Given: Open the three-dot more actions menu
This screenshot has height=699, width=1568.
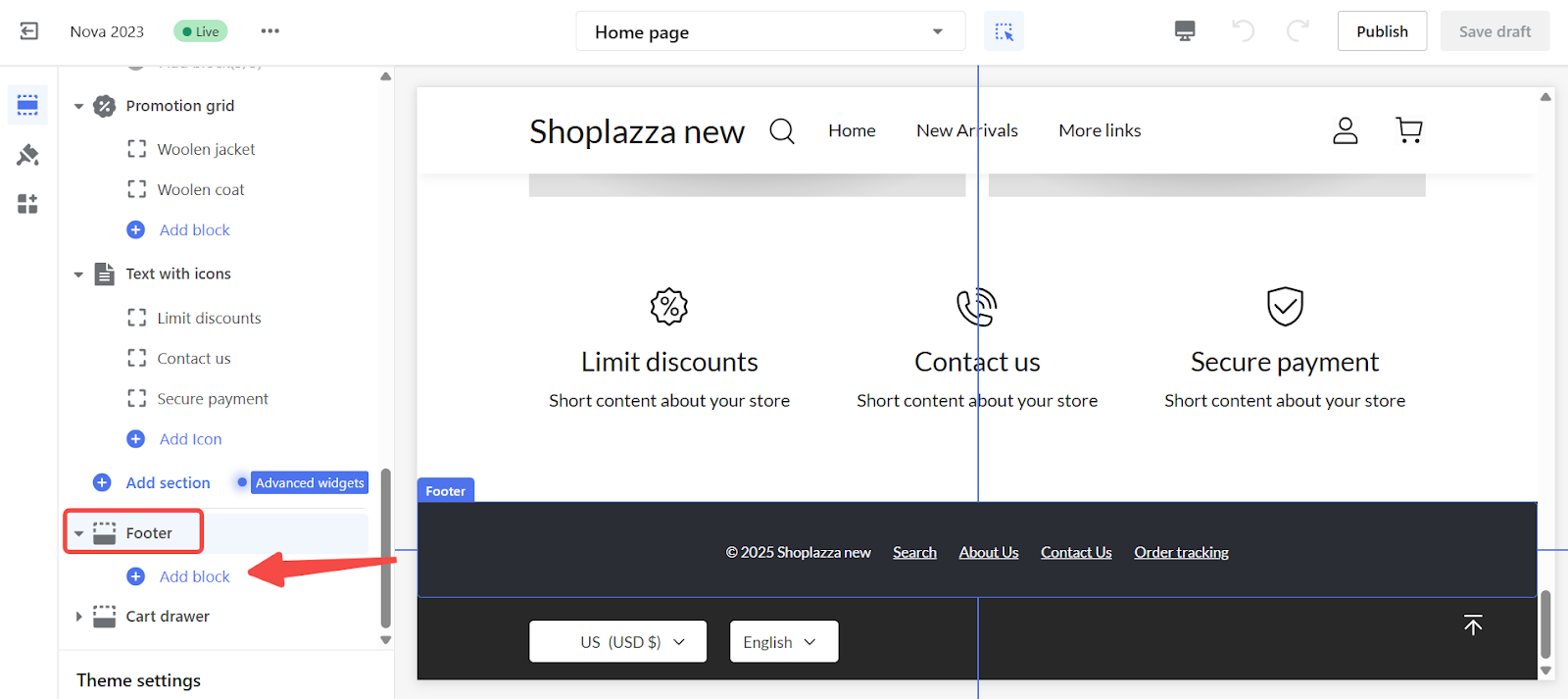Looking at the screenshot, I should 270,31.
